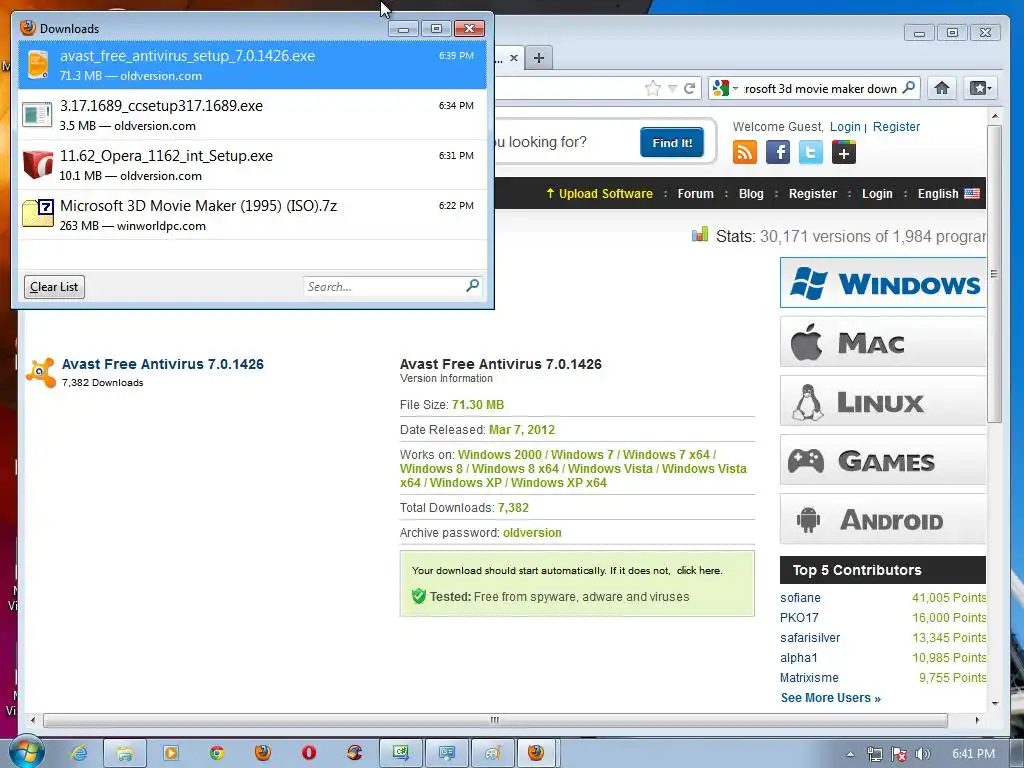This screenshot has height=768, width=1024.
Task: Open the Blog menu item
Action: tap(751, 193)
